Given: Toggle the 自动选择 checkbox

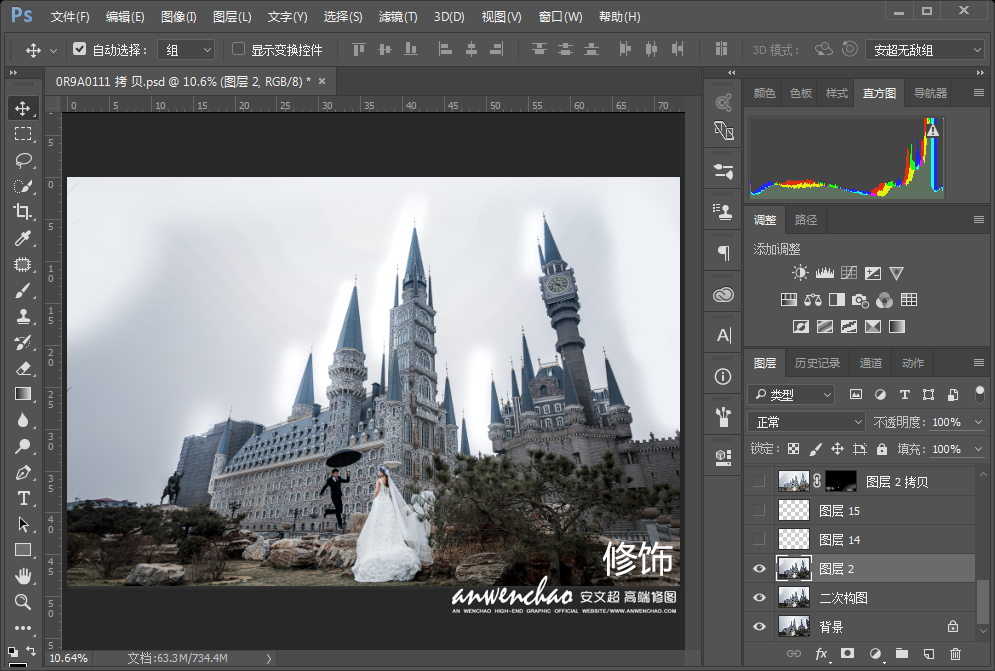Looking at the screenshot, I should [79, 49].
